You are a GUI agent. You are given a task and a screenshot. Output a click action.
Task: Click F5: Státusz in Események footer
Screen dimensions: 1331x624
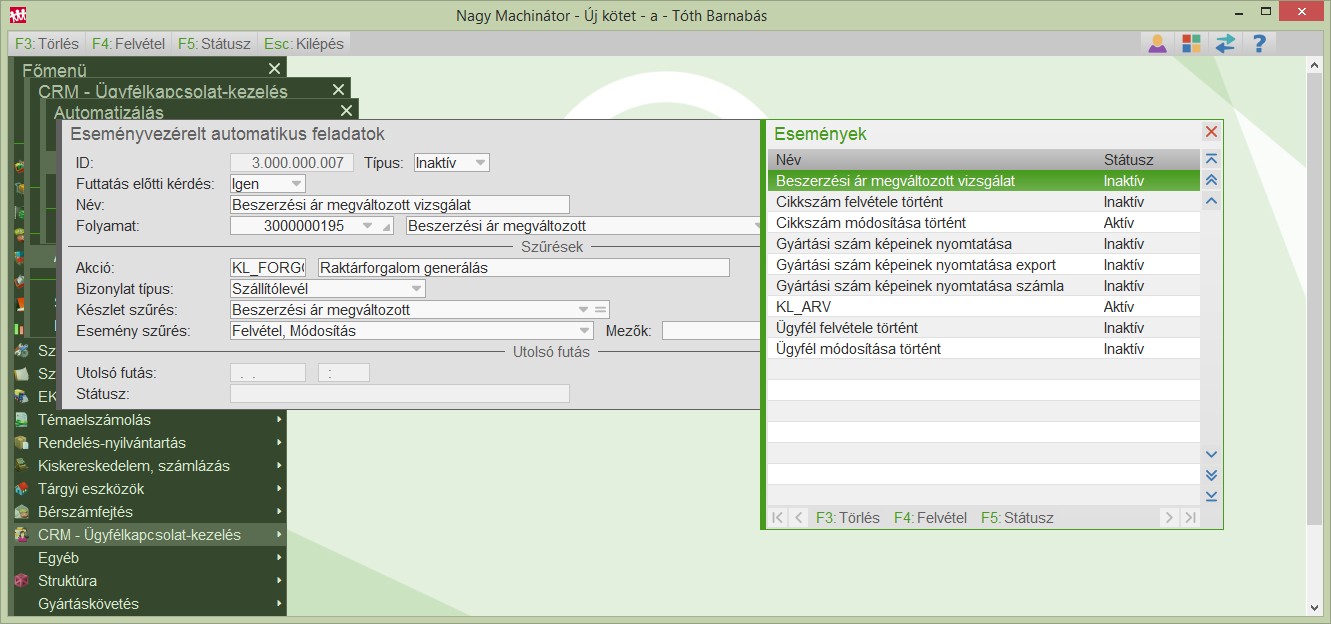[x=1017, y=518]
